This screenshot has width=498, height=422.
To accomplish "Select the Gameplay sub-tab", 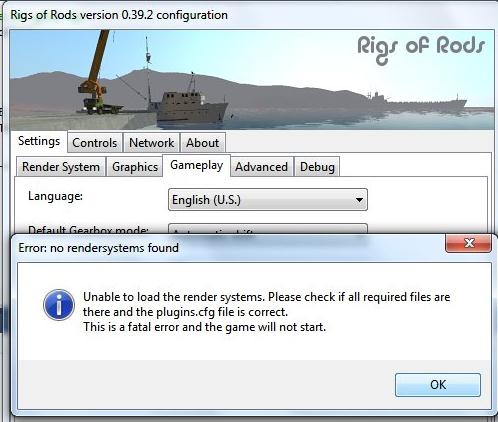I will 196,165.
